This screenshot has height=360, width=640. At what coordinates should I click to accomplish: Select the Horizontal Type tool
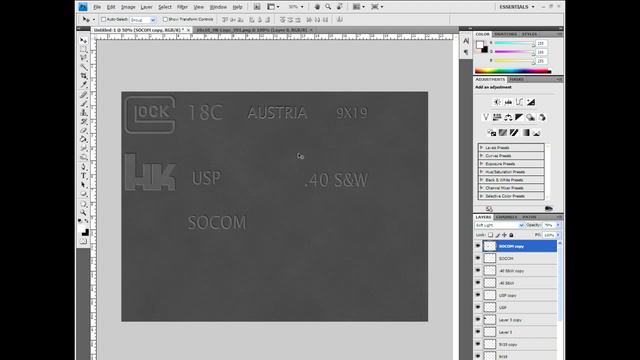(83, 176)
